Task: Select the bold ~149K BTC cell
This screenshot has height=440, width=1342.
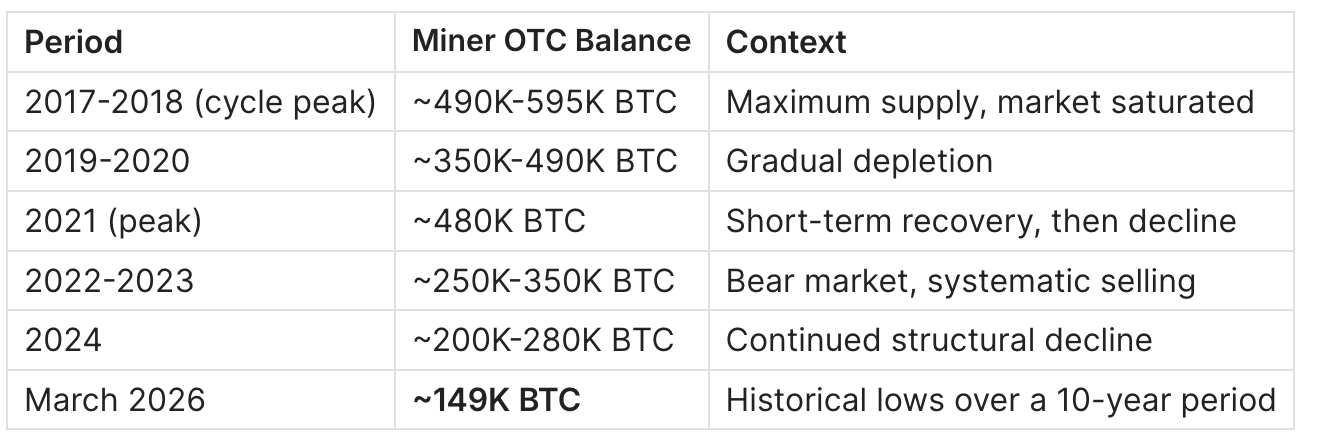Action: (496, 401)
